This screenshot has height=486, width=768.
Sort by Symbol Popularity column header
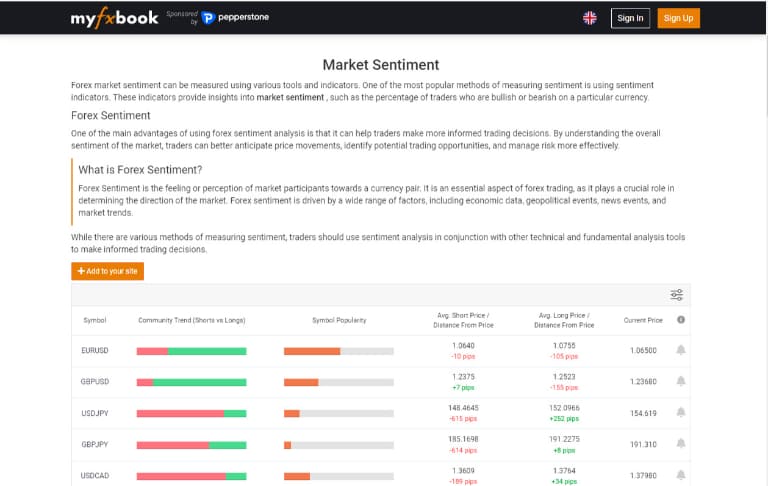pyautogui.click(x=339, y=320)
